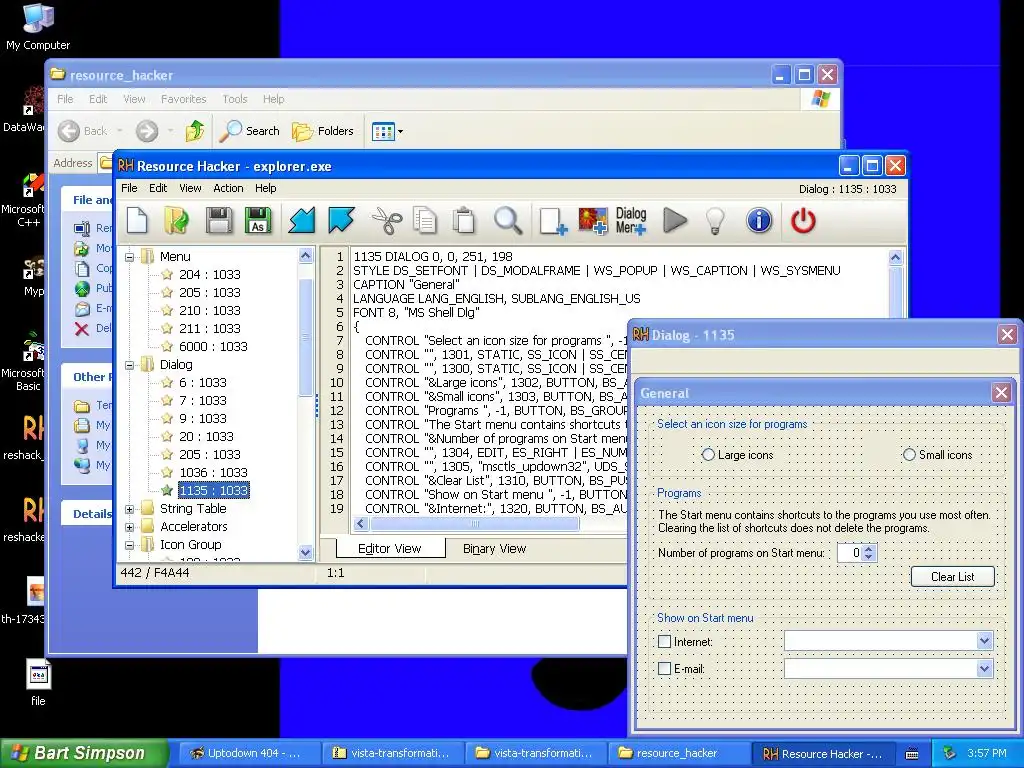Viewport: 1024px width, 768px height.
Task: Click the green Save As icon
Action: point(258,220)
